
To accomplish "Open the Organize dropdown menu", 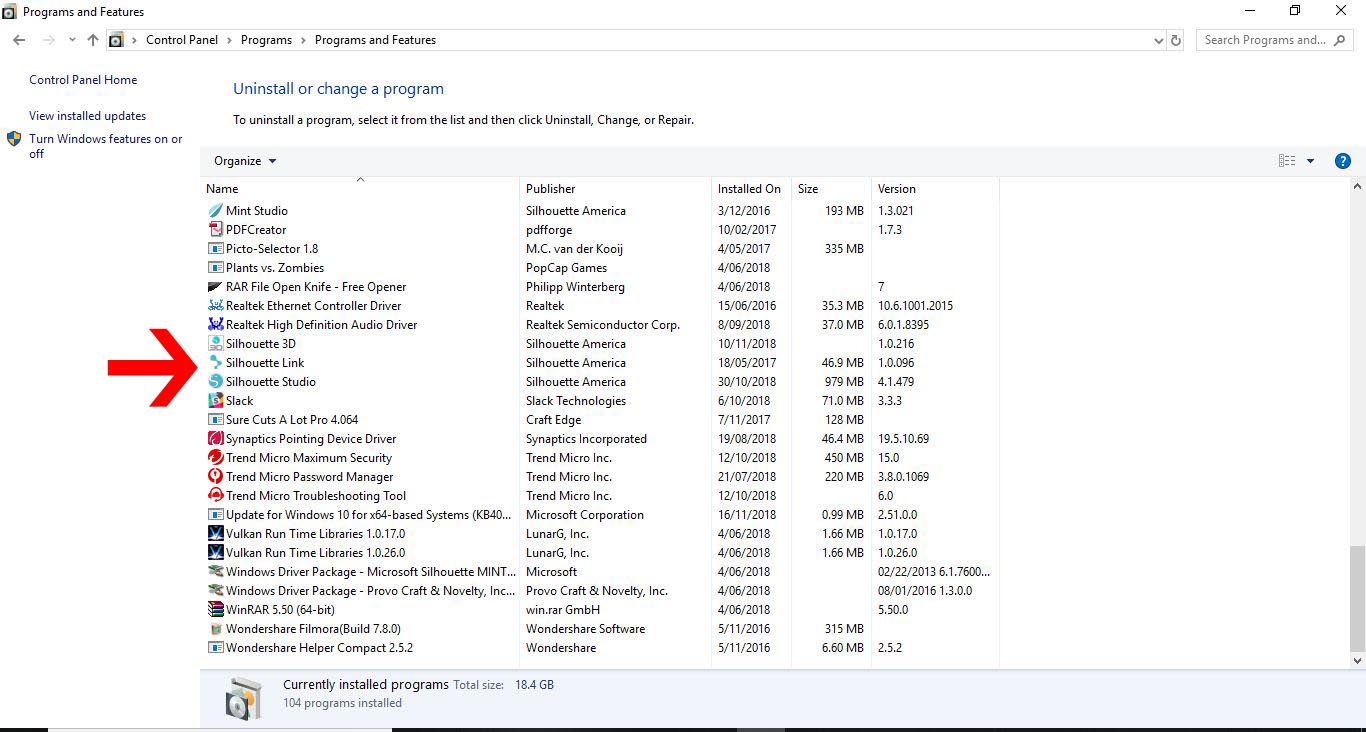I will tap(245, 161).
